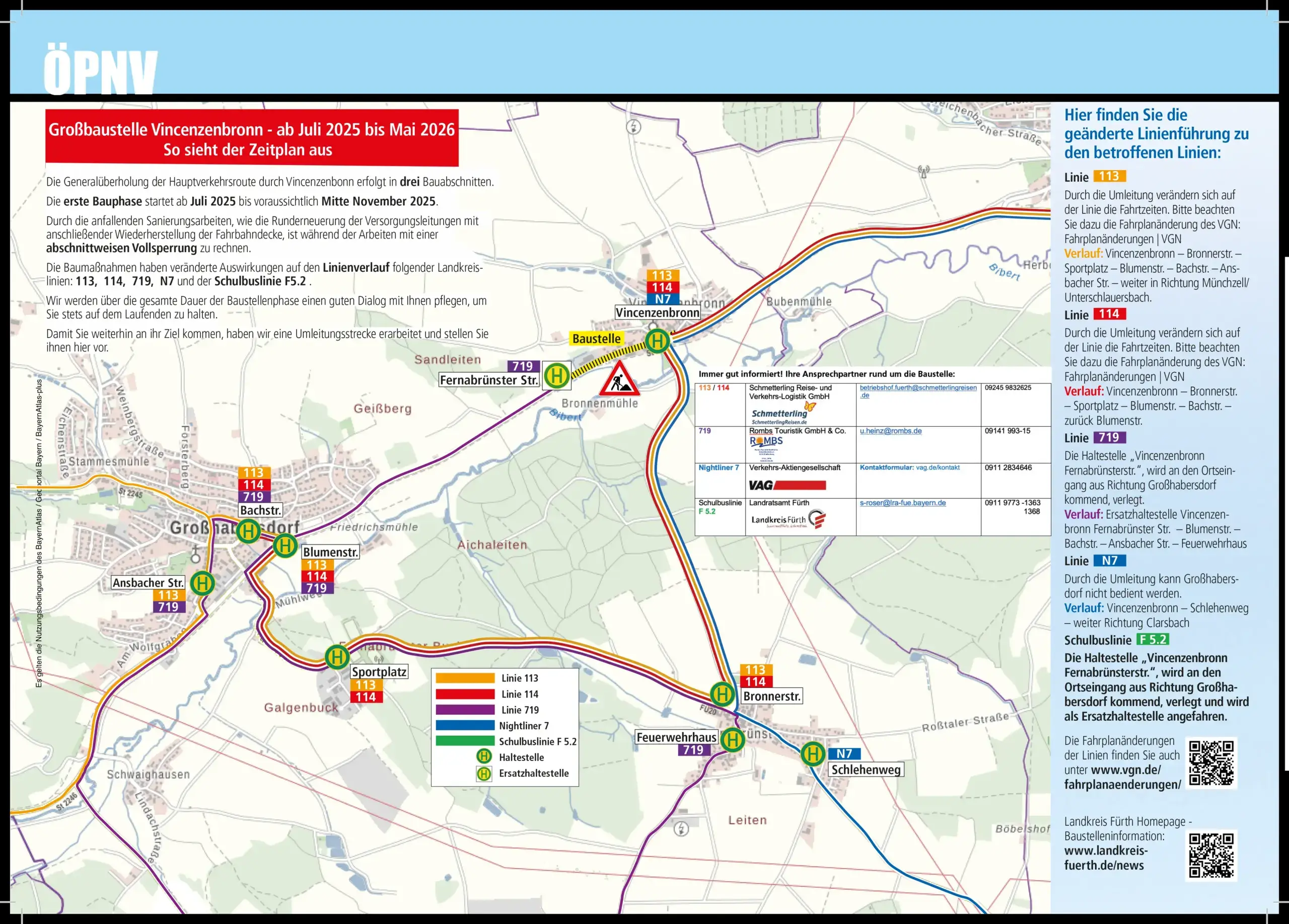The image size is (1289, 924).
Task: Click the 114 badge under Sportplatz label
Action: (366, 697)
